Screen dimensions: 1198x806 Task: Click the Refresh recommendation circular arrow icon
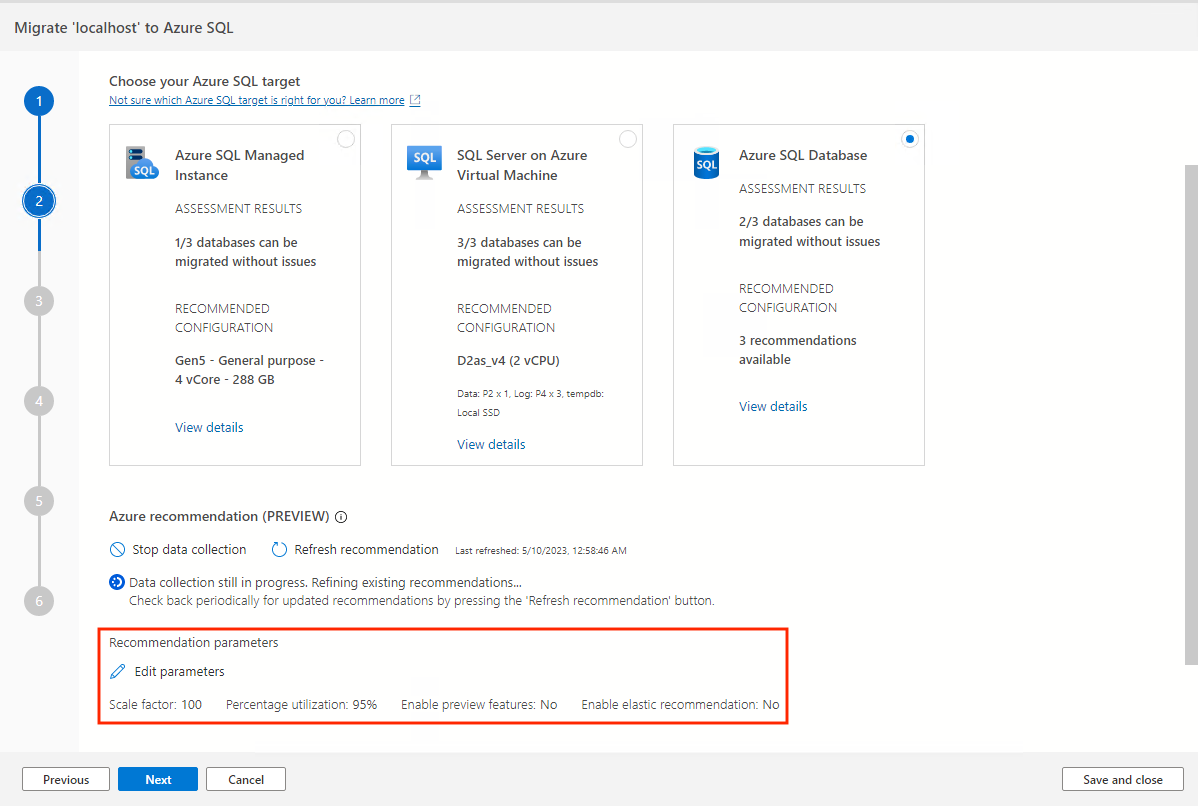point(280,550)
